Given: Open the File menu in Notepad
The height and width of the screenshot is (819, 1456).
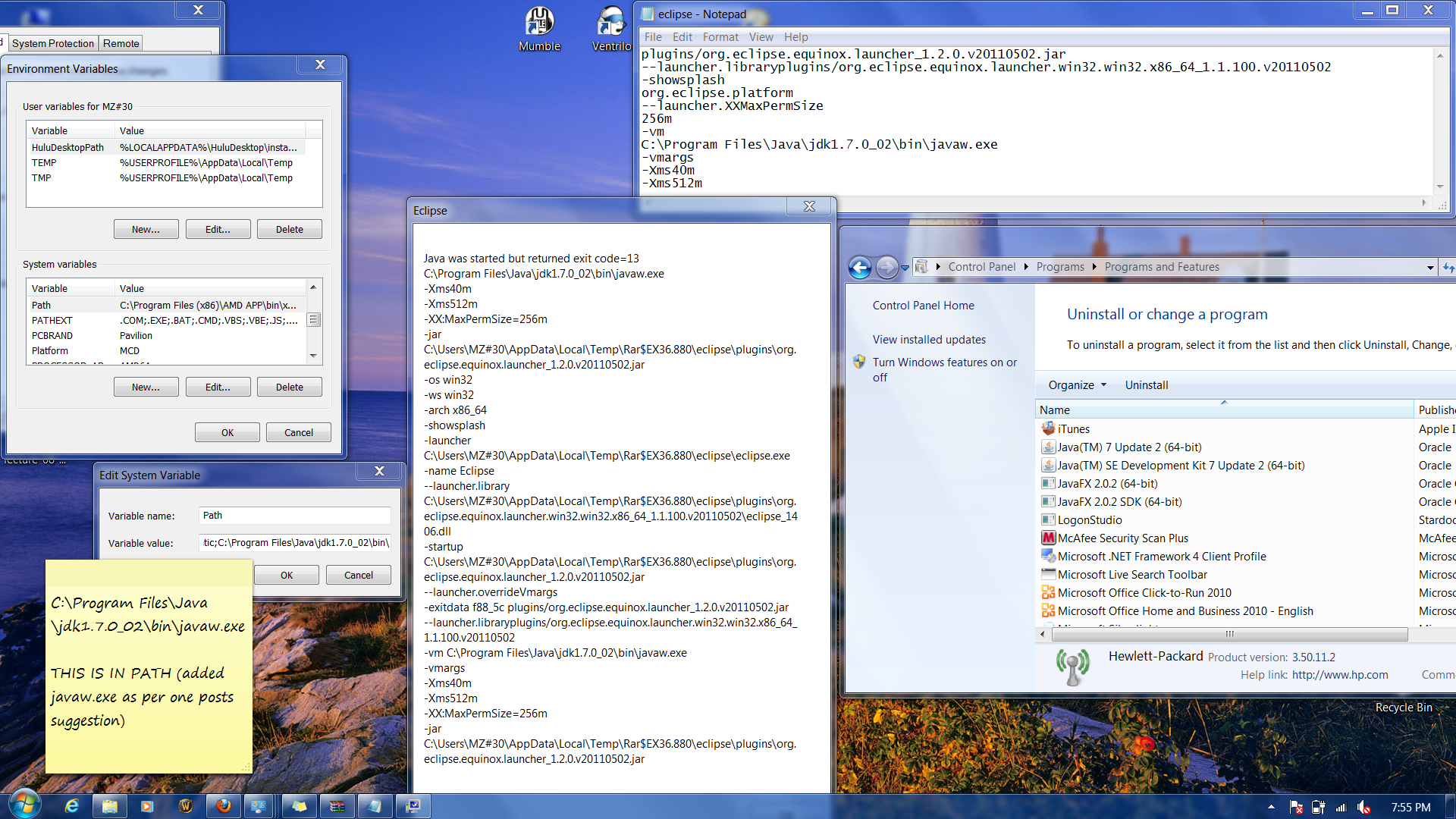Looking at the screenshot, I should (653, 37).
